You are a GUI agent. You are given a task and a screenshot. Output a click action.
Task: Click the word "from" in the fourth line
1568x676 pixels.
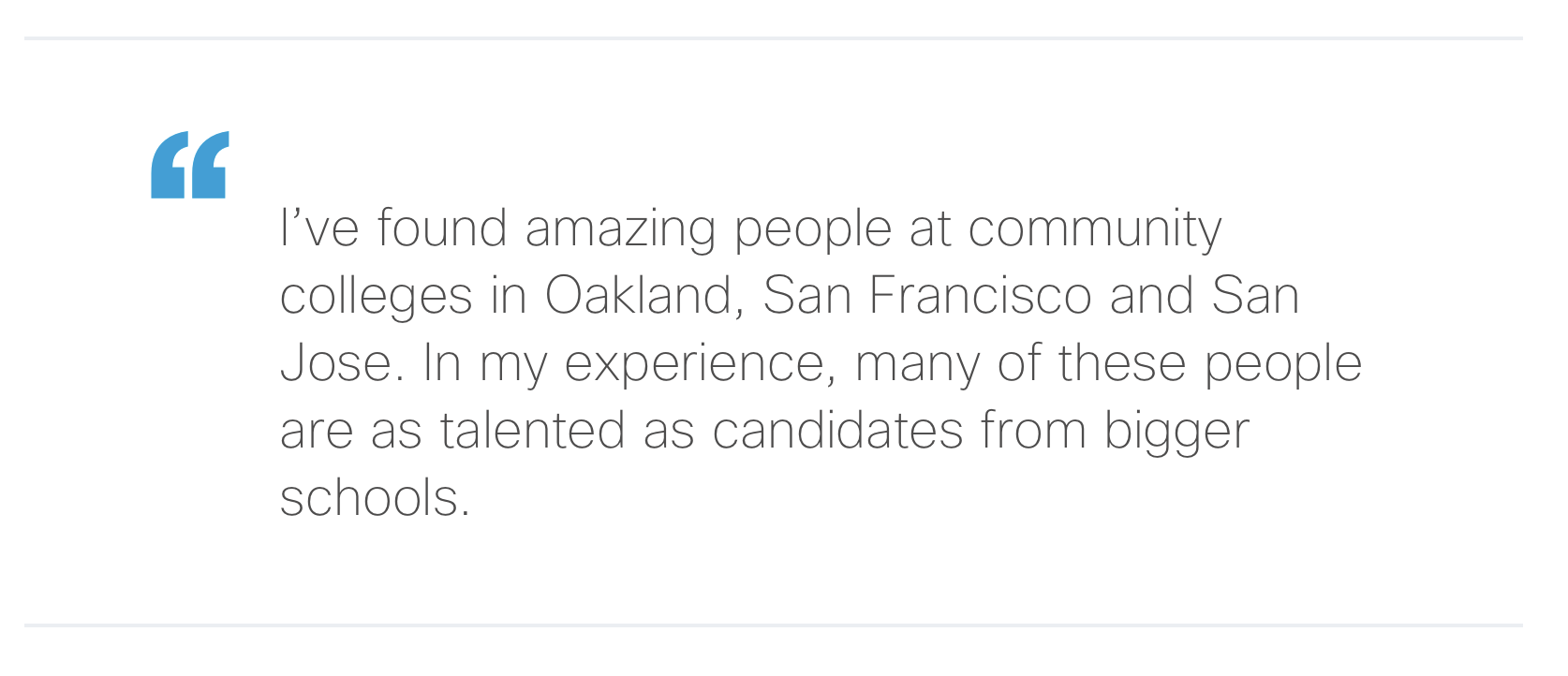coord(1034,430)
